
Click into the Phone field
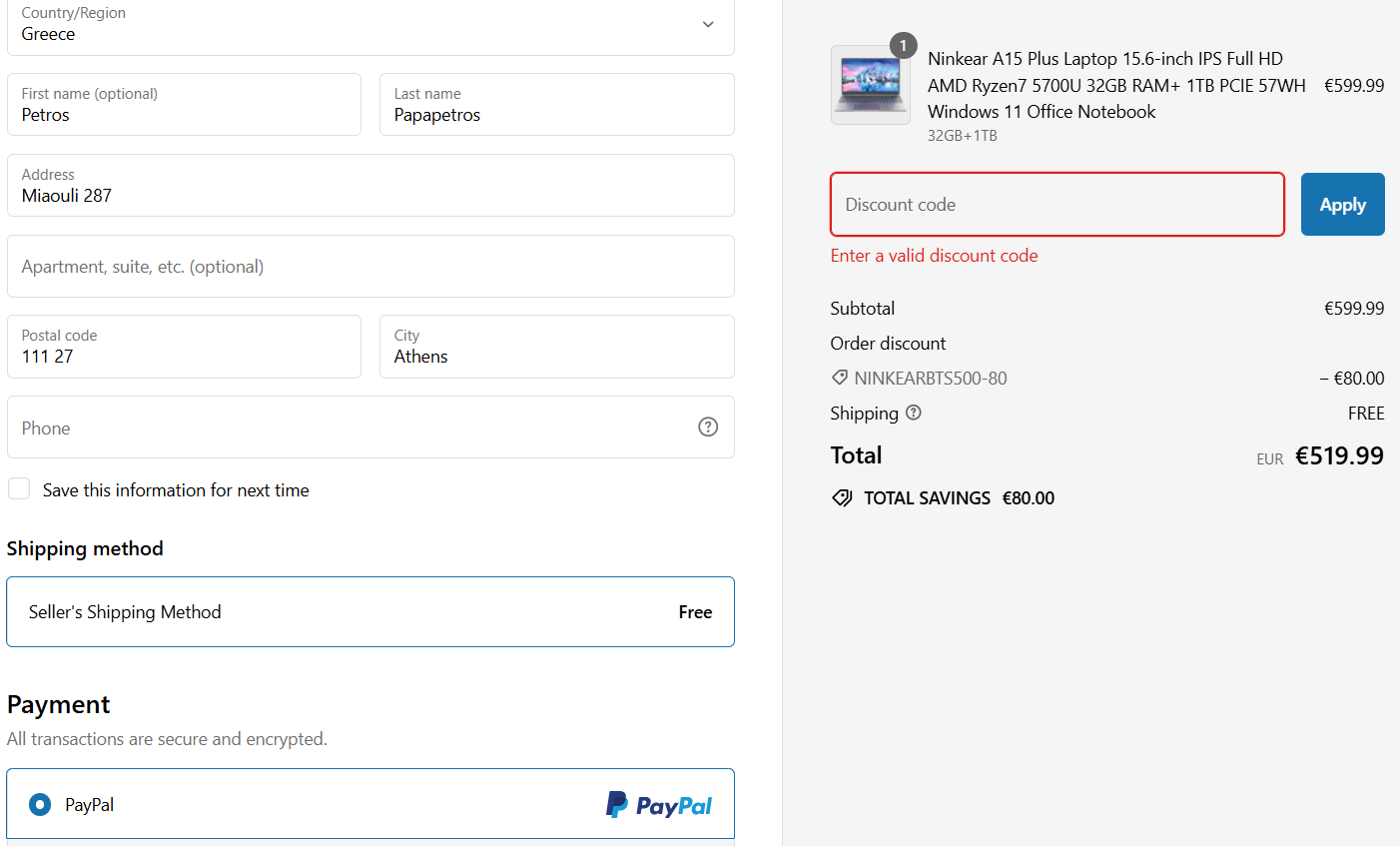click(x=350, y=427)
